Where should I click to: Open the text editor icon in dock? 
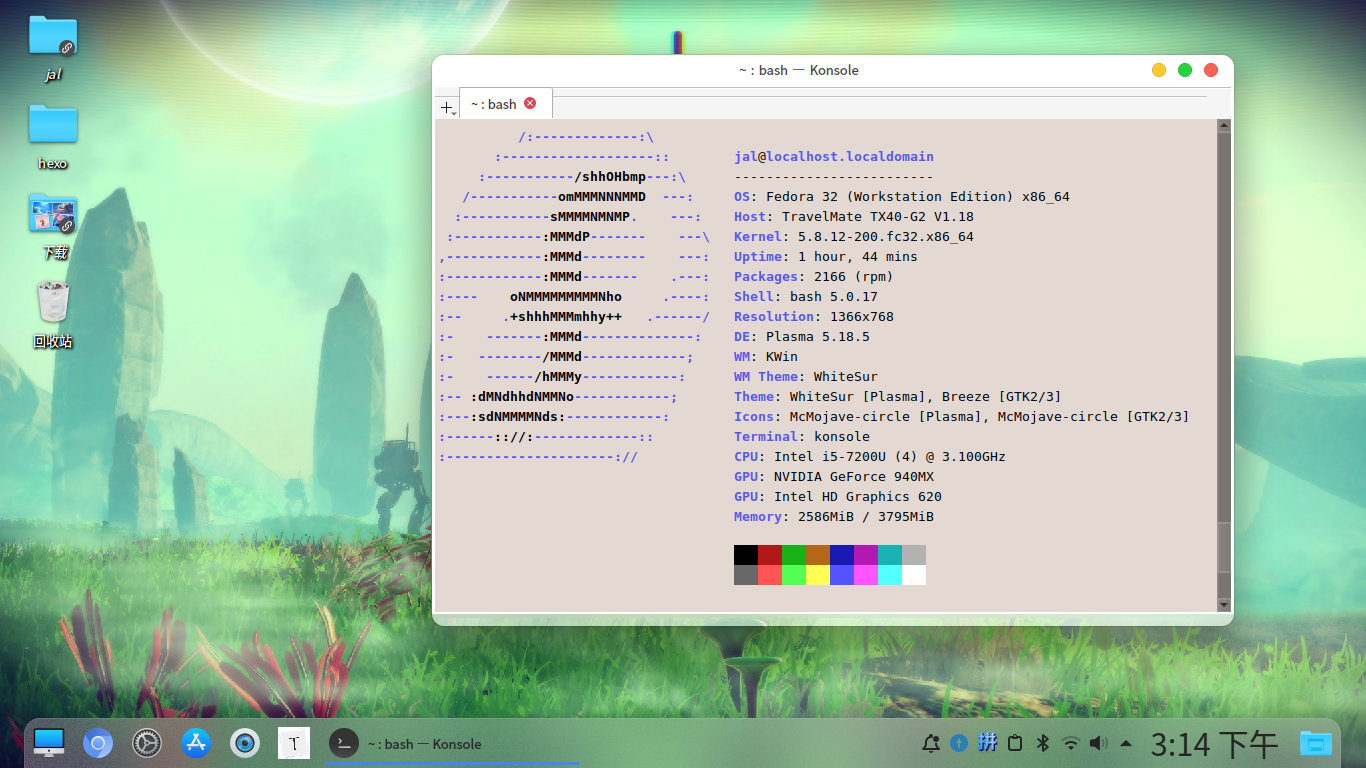coord(294,743)
